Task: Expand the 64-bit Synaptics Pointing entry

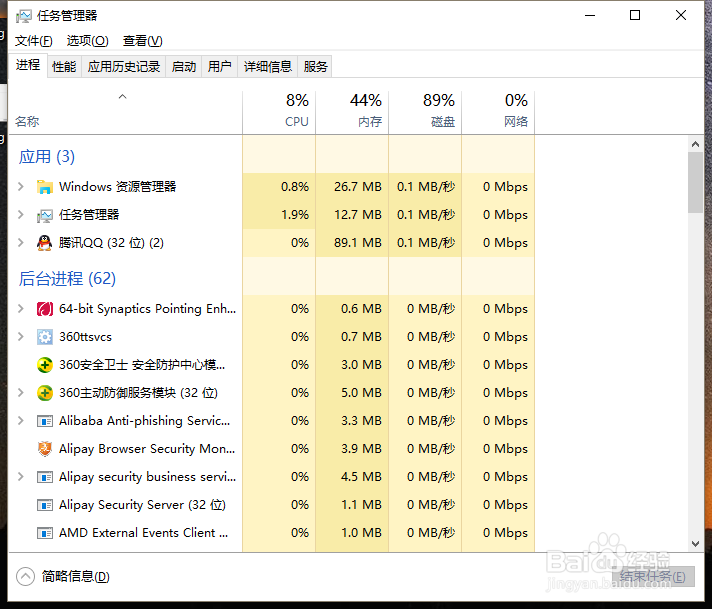Action: coord(20,309)
